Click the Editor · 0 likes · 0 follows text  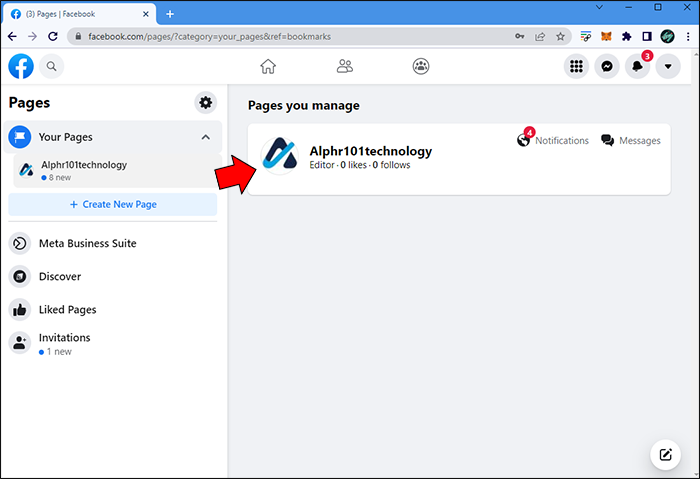coord(360,165)
